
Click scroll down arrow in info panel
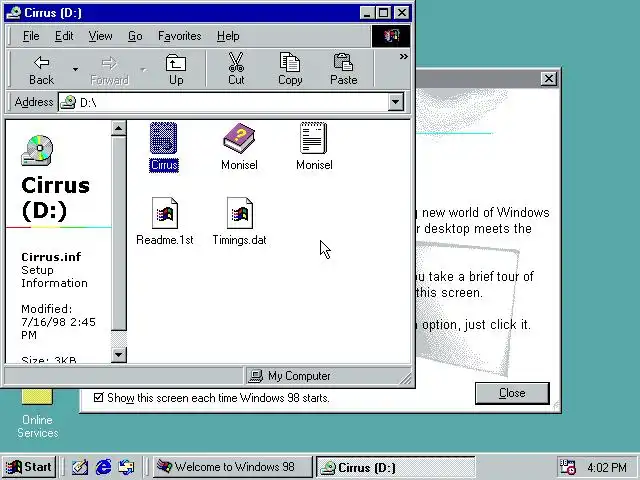pyautogui.click(x=119, y=354)
